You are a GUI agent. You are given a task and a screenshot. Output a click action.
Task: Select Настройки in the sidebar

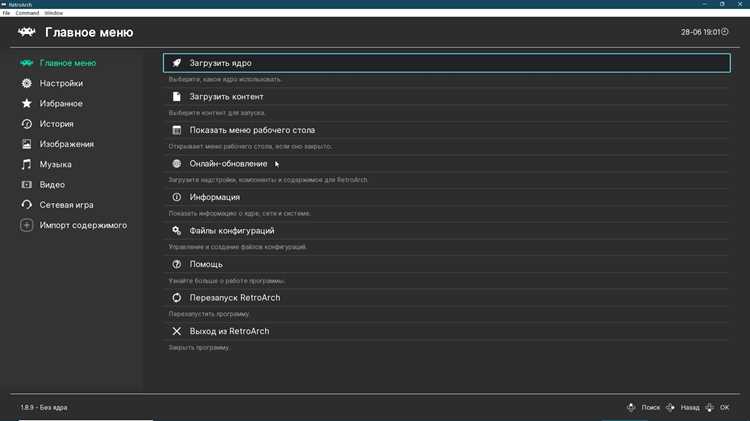tap(61, 83)
